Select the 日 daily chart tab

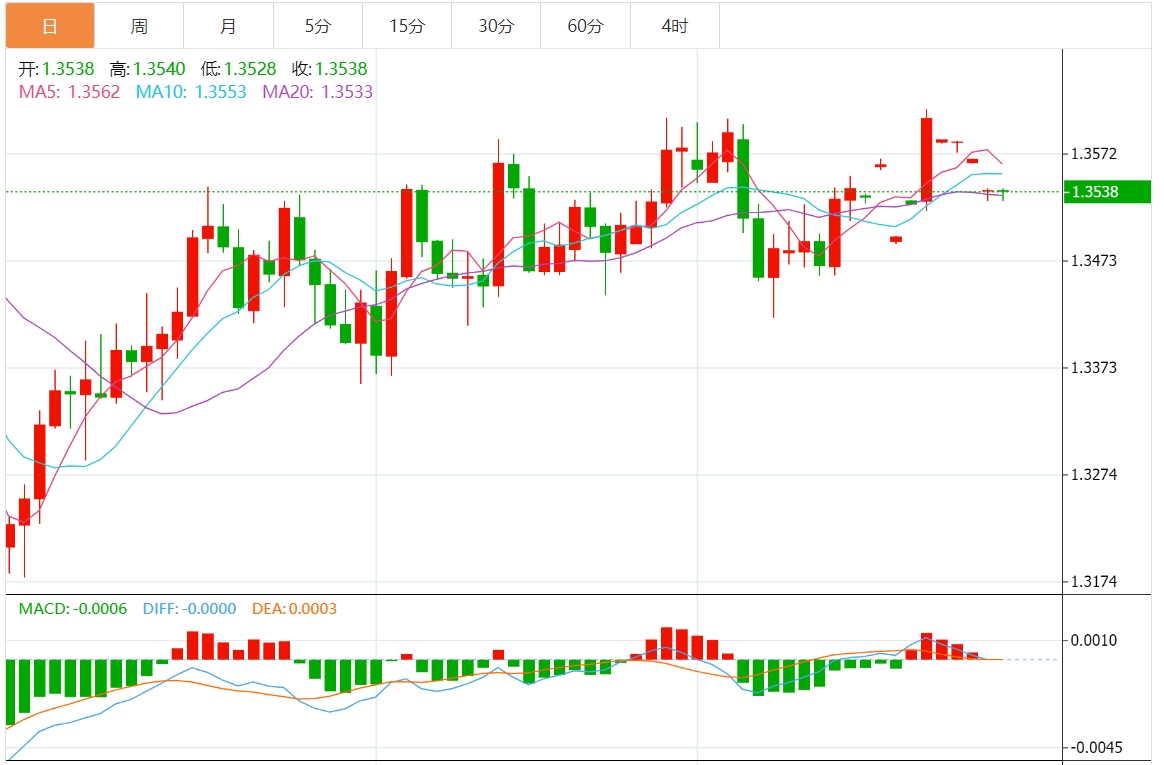click(50, 26)
